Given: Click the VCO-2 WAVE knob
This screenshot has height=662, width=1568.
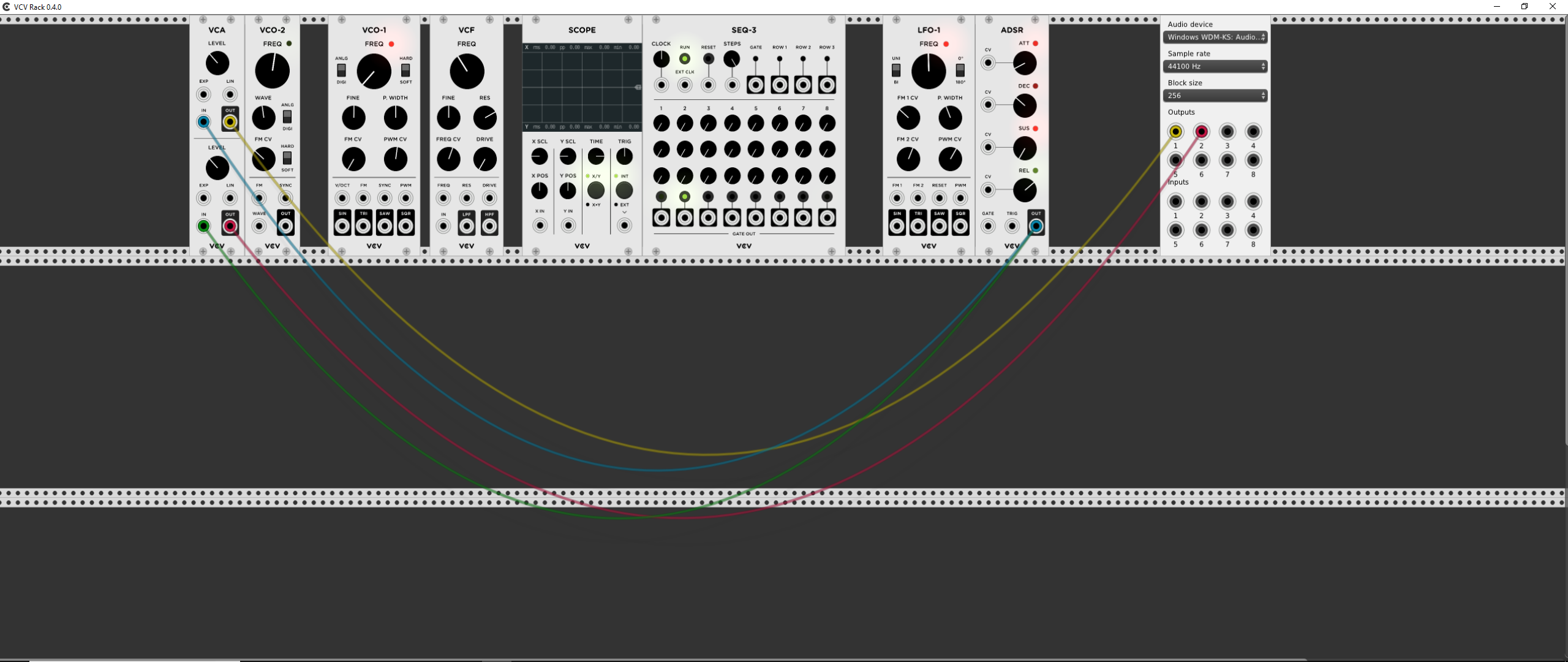Looking at the screenshot, I should (264, 118).
